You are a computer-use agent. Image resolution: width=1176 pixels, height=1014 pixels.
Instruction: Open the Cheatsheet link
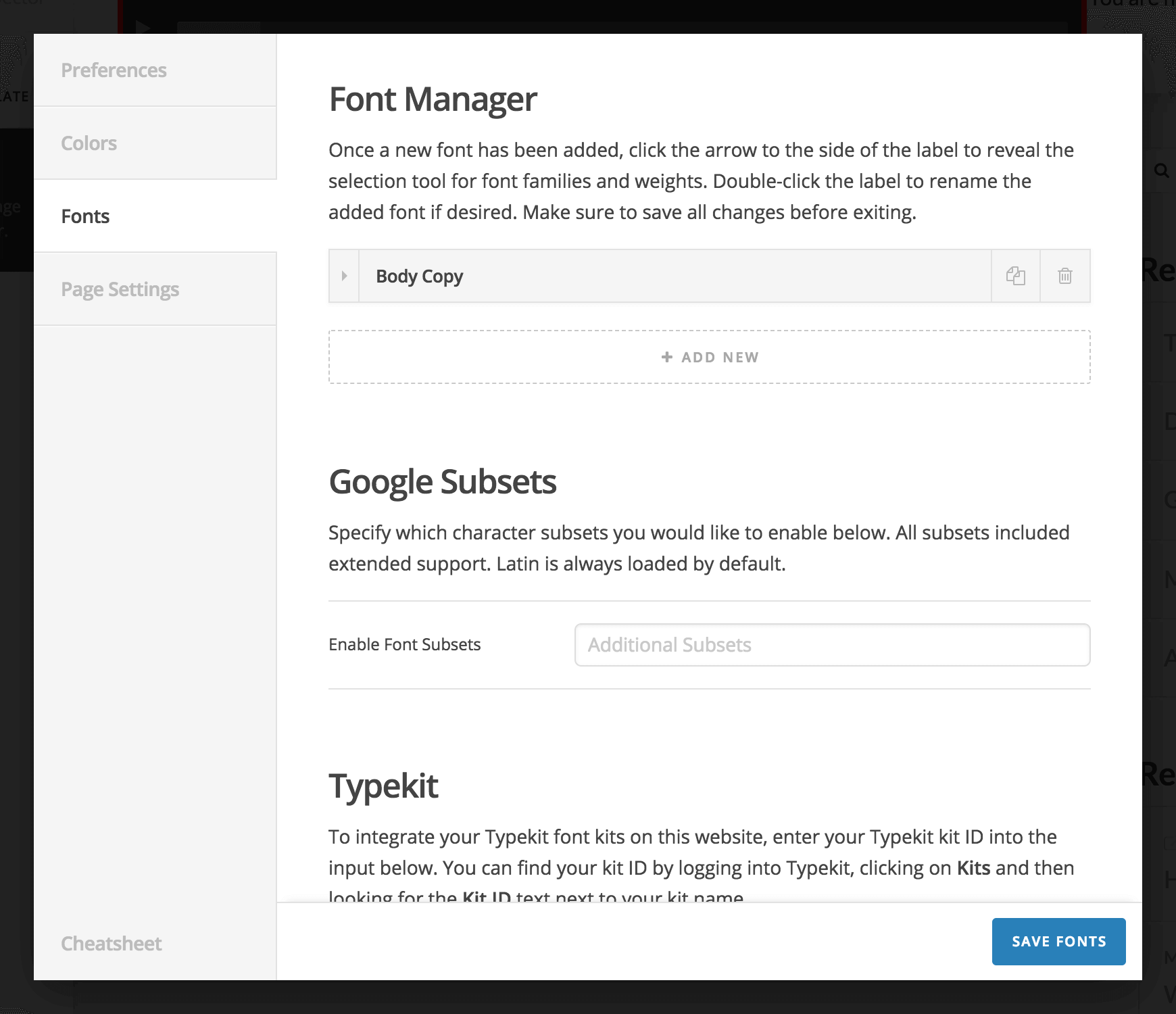pyautogui.click(x=111, y=944)
